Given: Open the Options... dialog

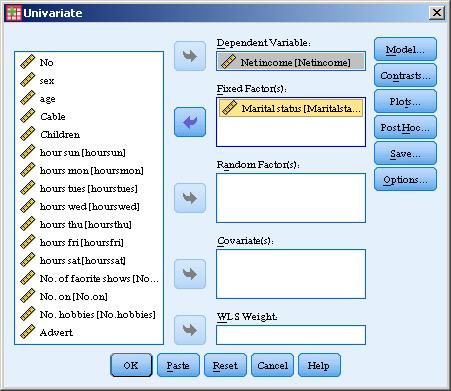Looking at the screenshot, I should pyautogui.click(x=405, y=180).
